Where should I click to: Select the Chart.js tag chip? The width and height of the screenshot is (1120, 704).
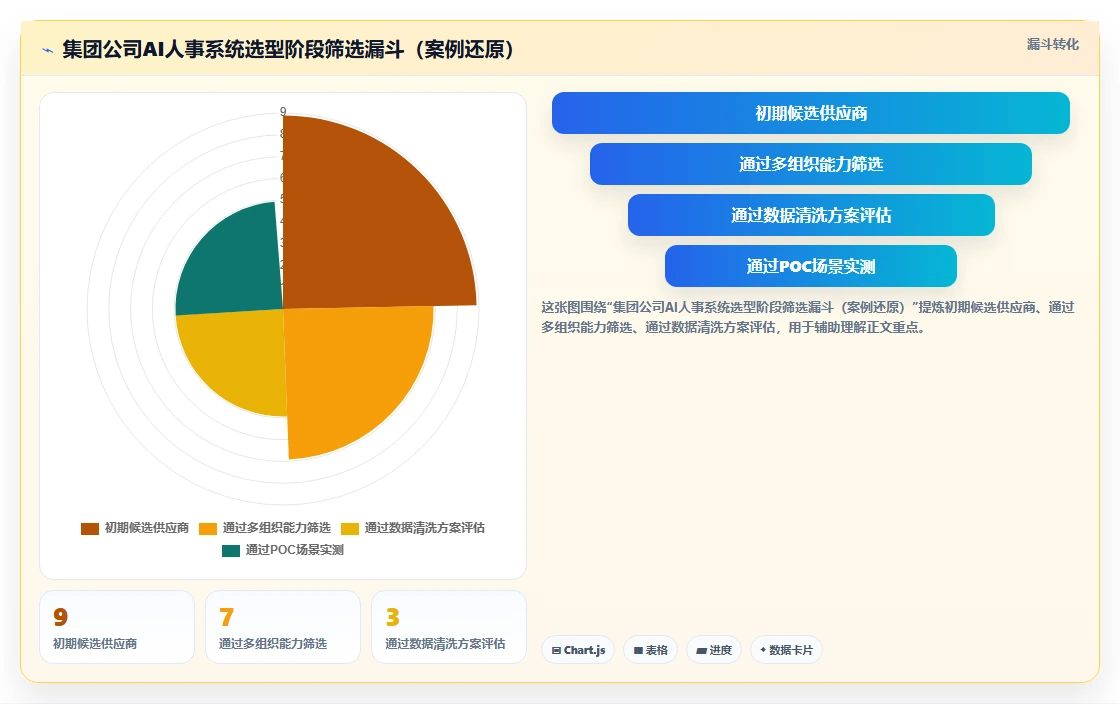coord(578,650)
